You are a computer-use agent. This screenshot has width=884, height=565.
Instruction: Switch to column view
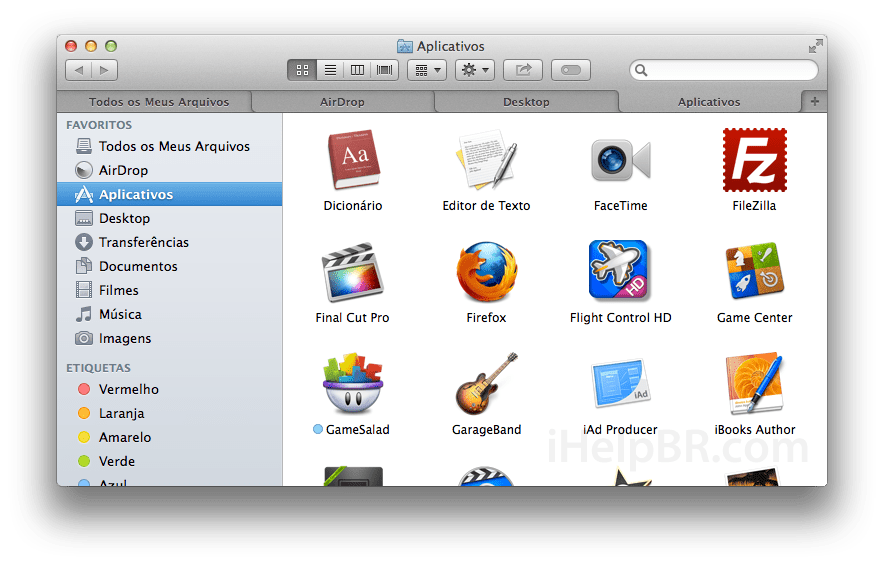[357, 70]
